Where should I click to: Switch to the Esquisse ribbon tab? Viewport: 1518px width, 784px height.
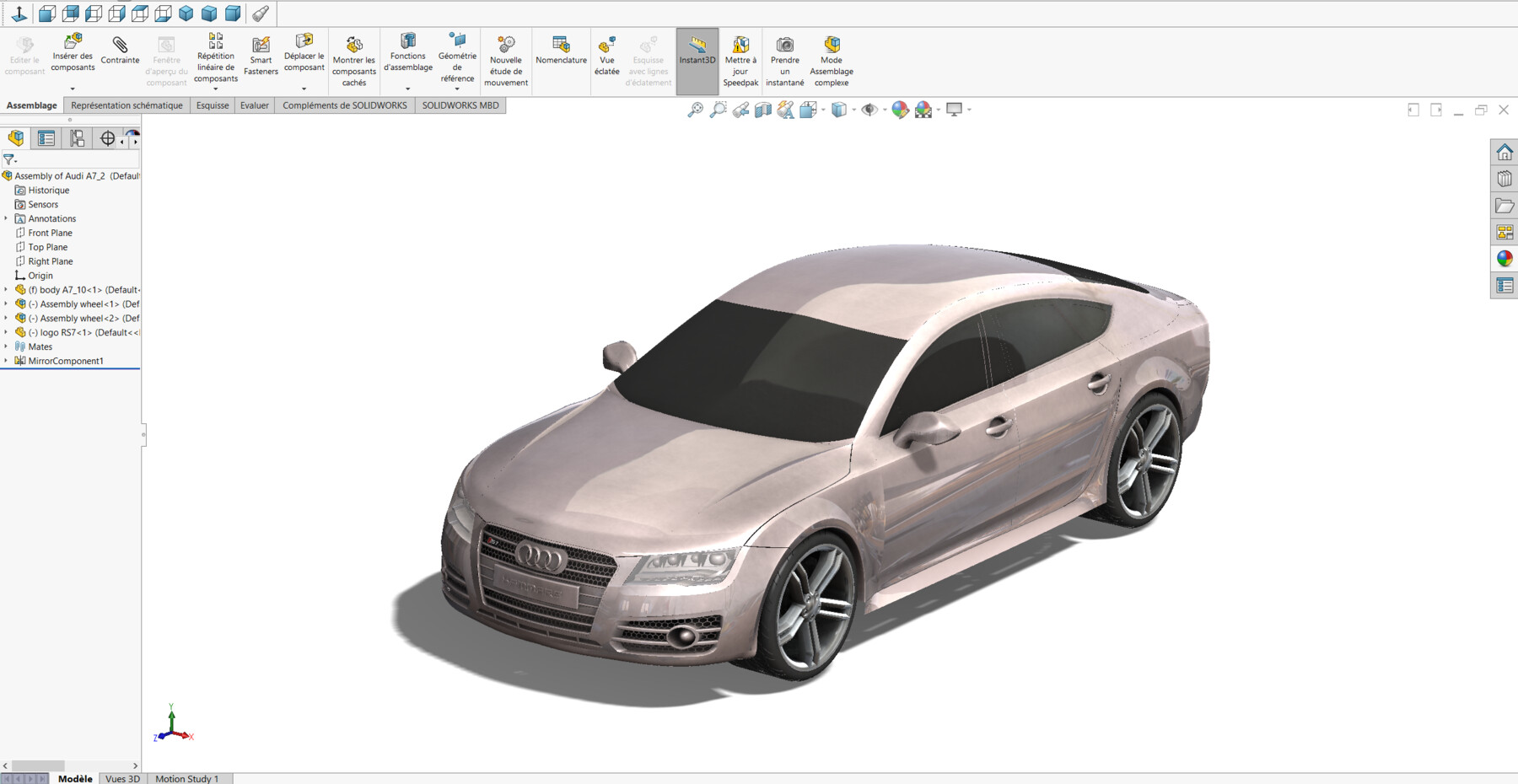[x=212, y=105]
